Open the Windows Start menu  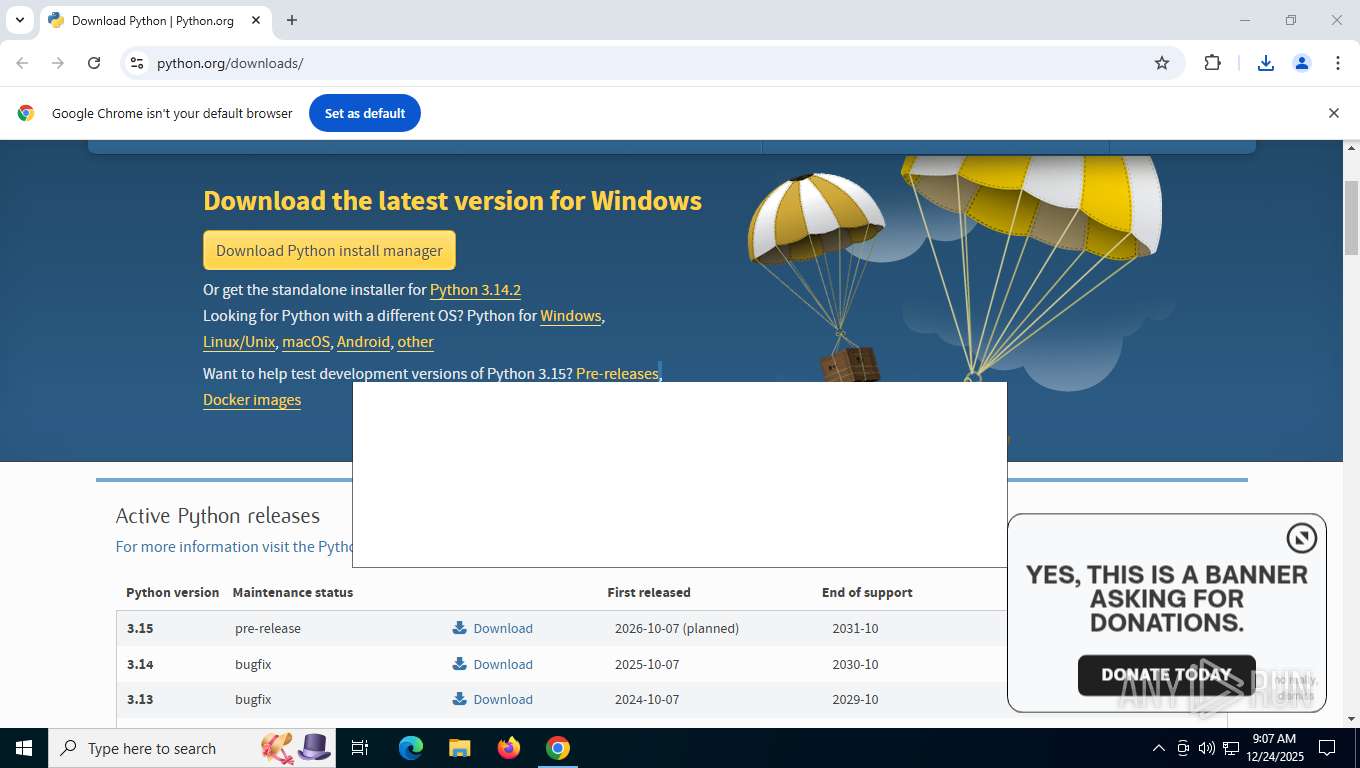click(x=24, y=748)
